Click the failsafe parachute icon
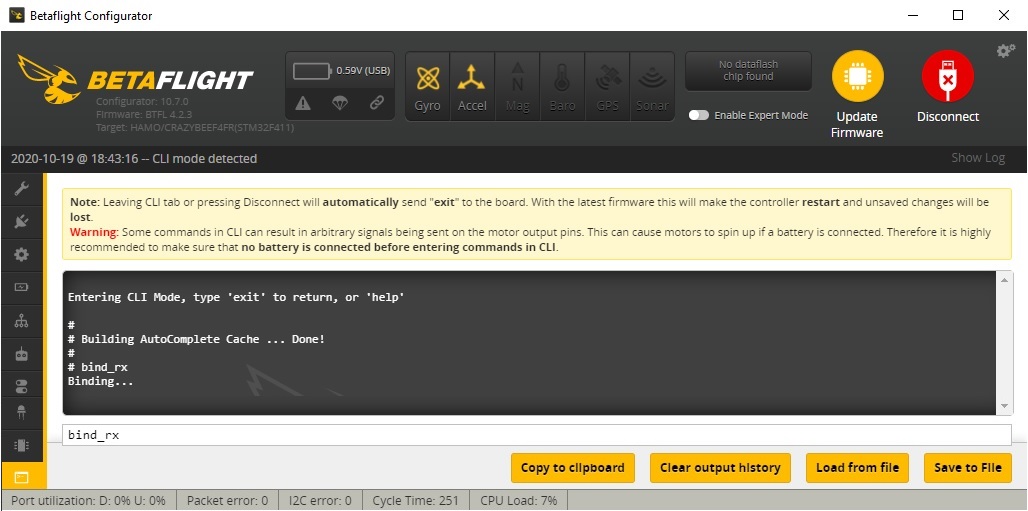1028x511 pixels. [x=340, y=103]
